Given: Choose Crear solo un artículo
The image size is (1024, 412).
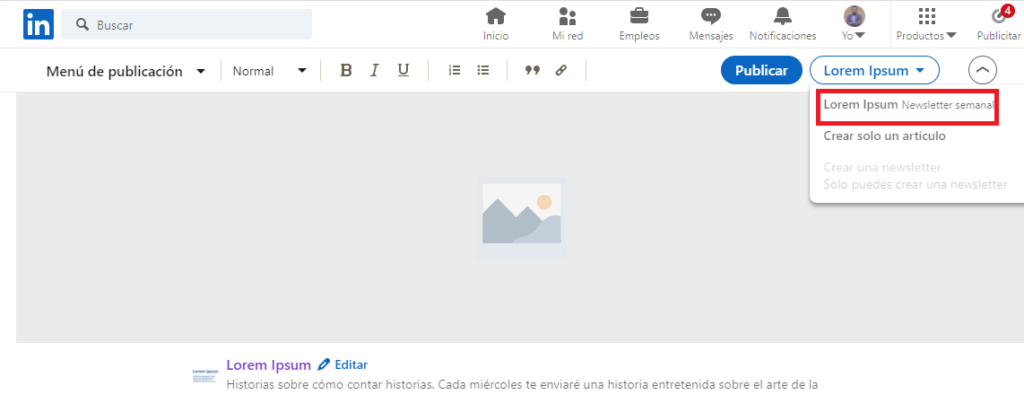Looking at the screenshot, I should (884, 136).
